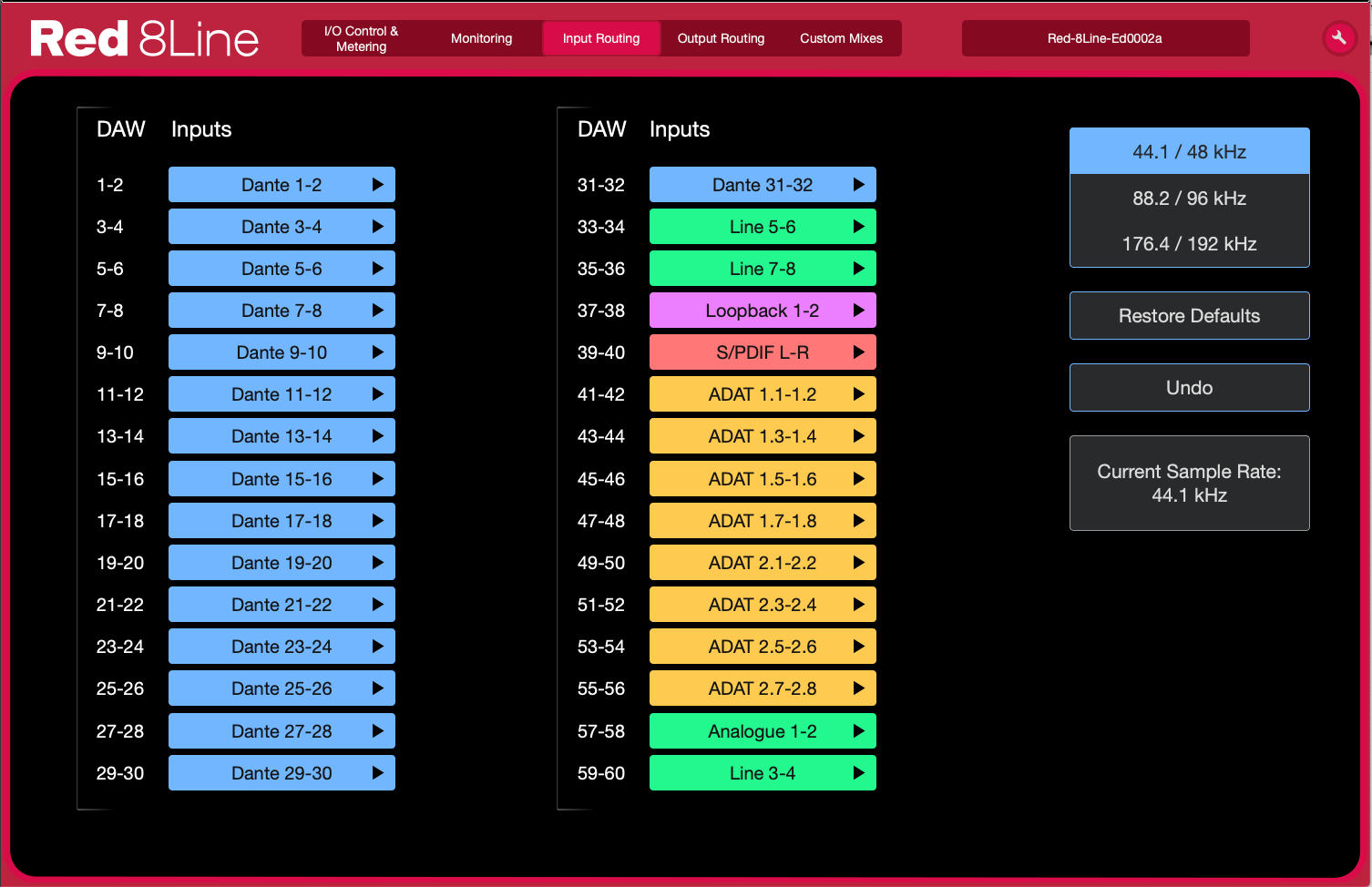The height and width of the screenshot is (887, 1372).
Task: Open the Dante 29-30 input dropdown
Action: (282, 773)
